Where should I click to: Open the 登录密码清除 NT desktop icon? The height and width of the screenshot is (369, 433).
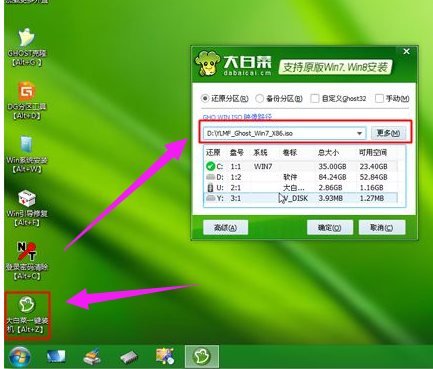pos(27,261)
